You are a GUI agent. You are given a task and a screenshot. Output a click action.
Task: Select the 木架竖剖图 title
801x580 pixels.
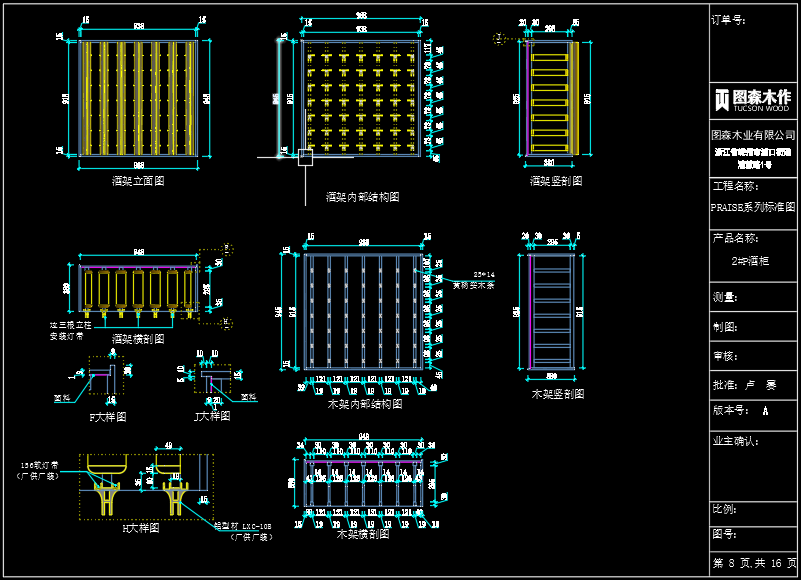click(x=557, y=394)
